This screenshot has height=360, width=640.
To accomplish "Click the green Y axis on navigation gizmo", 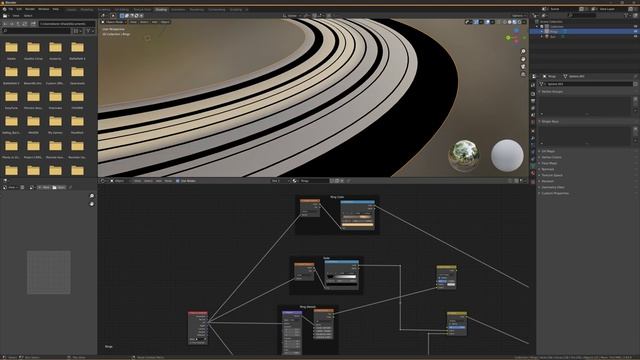I will tap(508, 38).
